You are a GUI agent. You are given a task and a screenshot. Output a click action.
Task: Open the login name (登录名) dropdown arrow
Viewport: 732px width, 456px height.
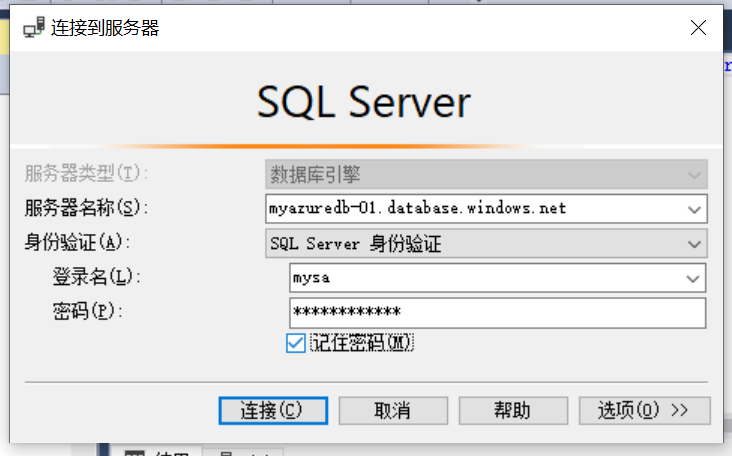coord(693,279)
